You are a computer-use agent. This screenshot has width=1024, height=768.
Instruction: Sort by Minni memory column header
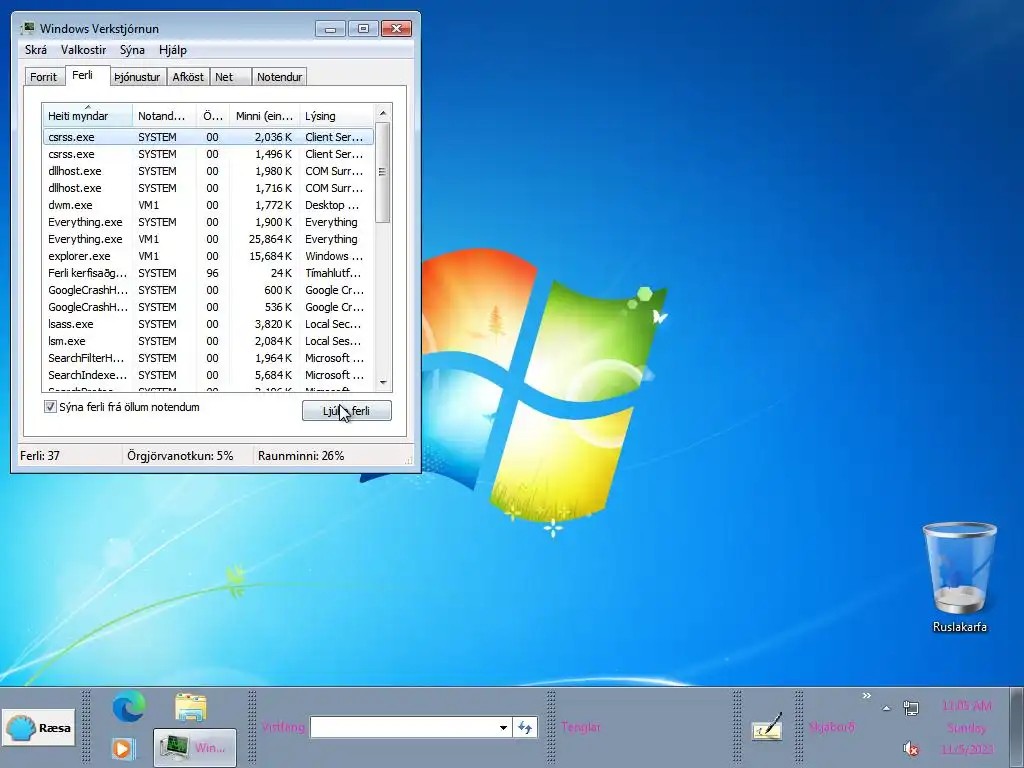264,116
